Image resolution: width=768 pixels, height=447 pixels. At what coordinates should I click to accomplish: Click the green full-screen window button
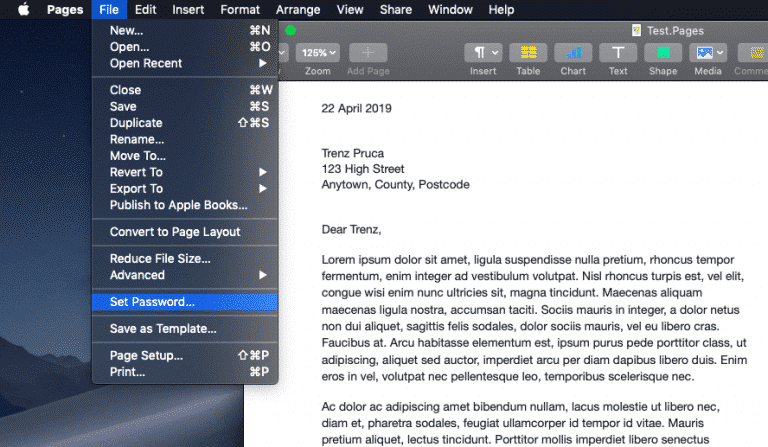pyautogui.click(x=290, y=31)
